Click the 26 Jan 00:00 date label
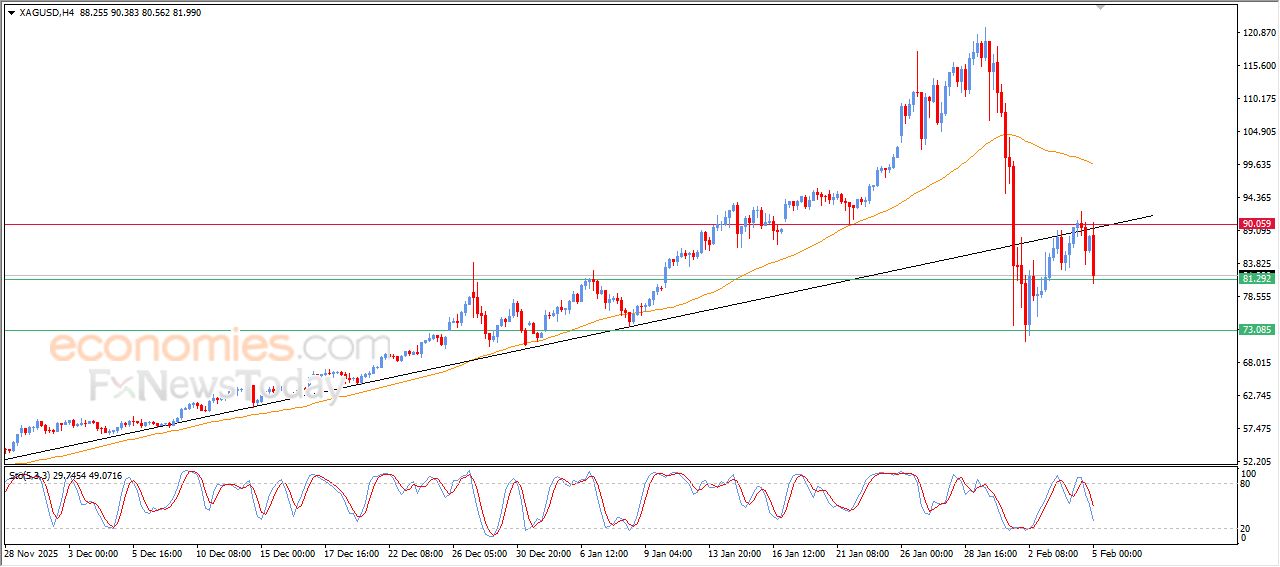The image size is (1280, 567). [927, 553]
